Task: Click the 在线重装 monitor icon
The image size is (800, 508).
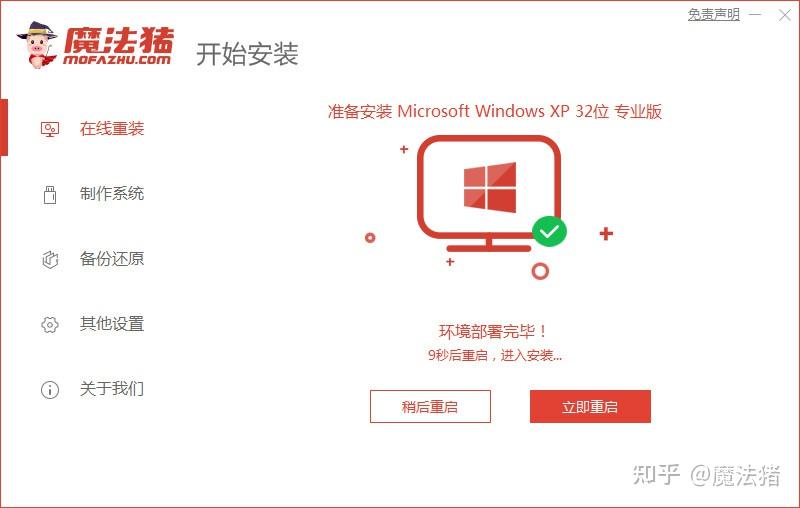Action: coord(50,129)
